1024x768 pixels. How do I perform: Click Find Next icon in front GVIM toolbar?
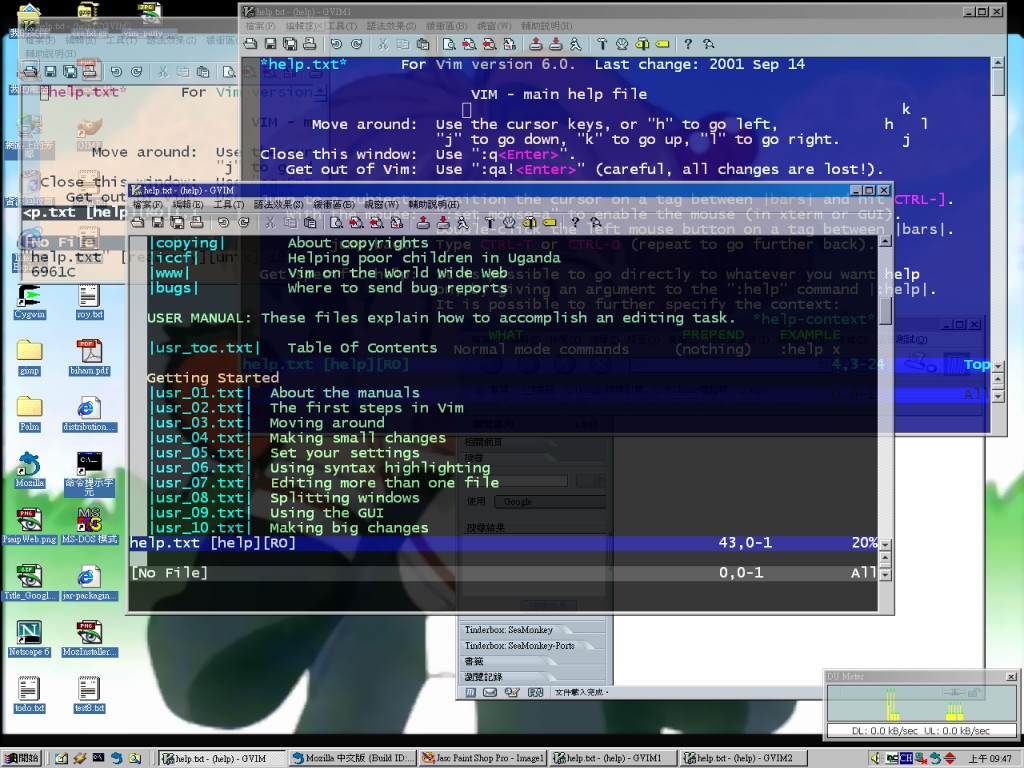tap(357, 223)
